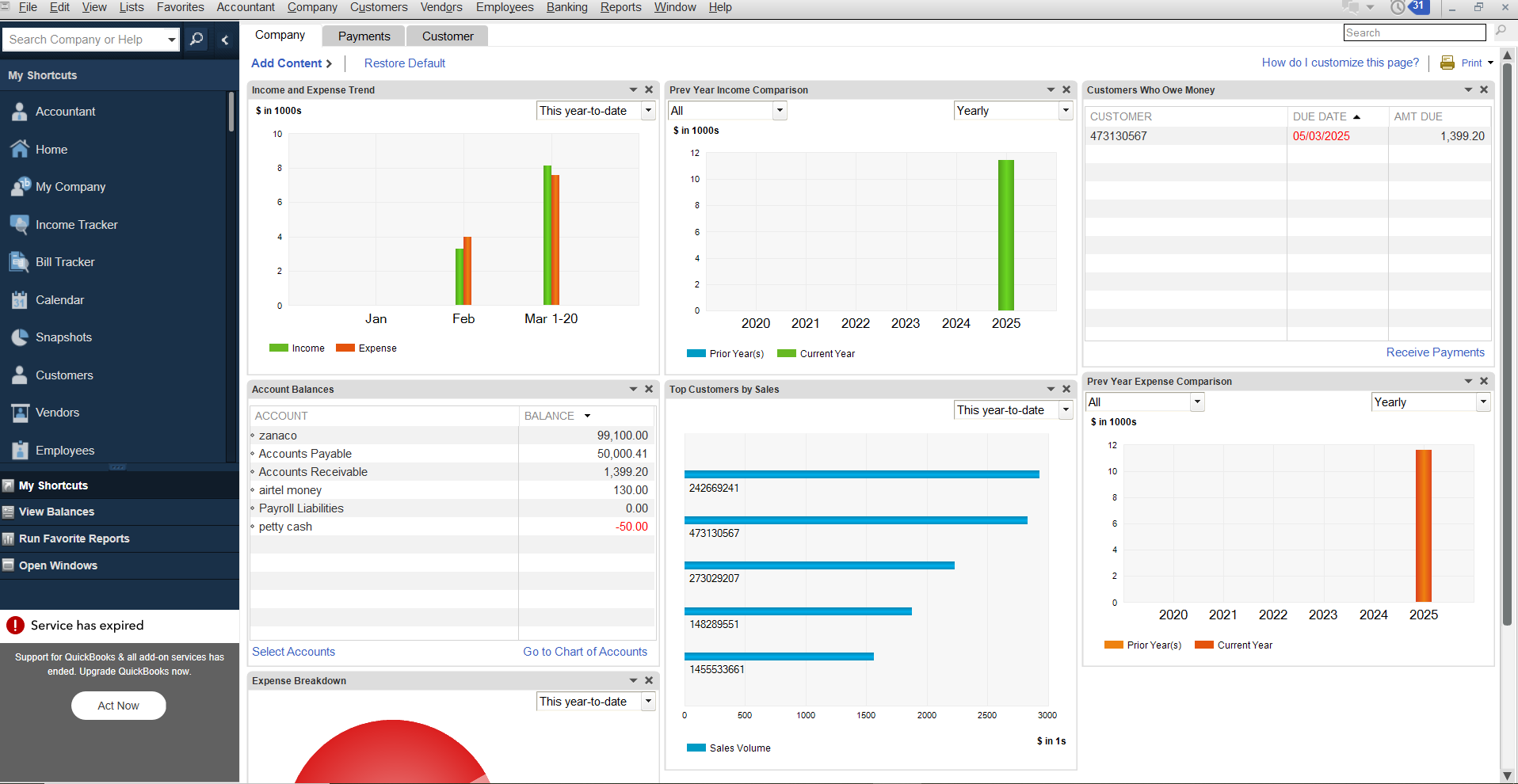Viewport: 1518px width, 784px height.
Task: Click Restore Default link
Action: point(405,63)
